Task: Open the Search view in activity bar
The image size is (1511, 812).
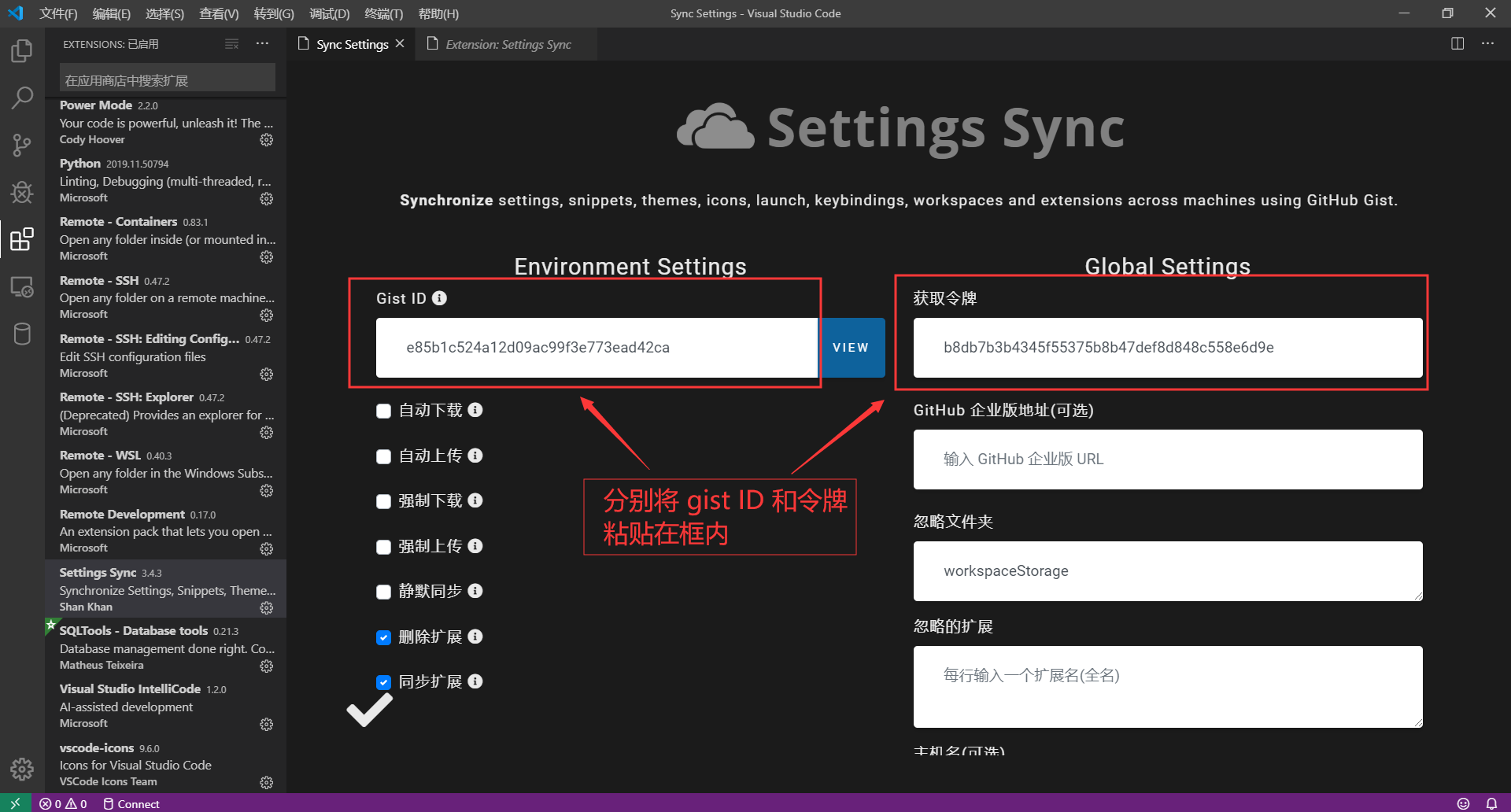Action: (22, 98)
